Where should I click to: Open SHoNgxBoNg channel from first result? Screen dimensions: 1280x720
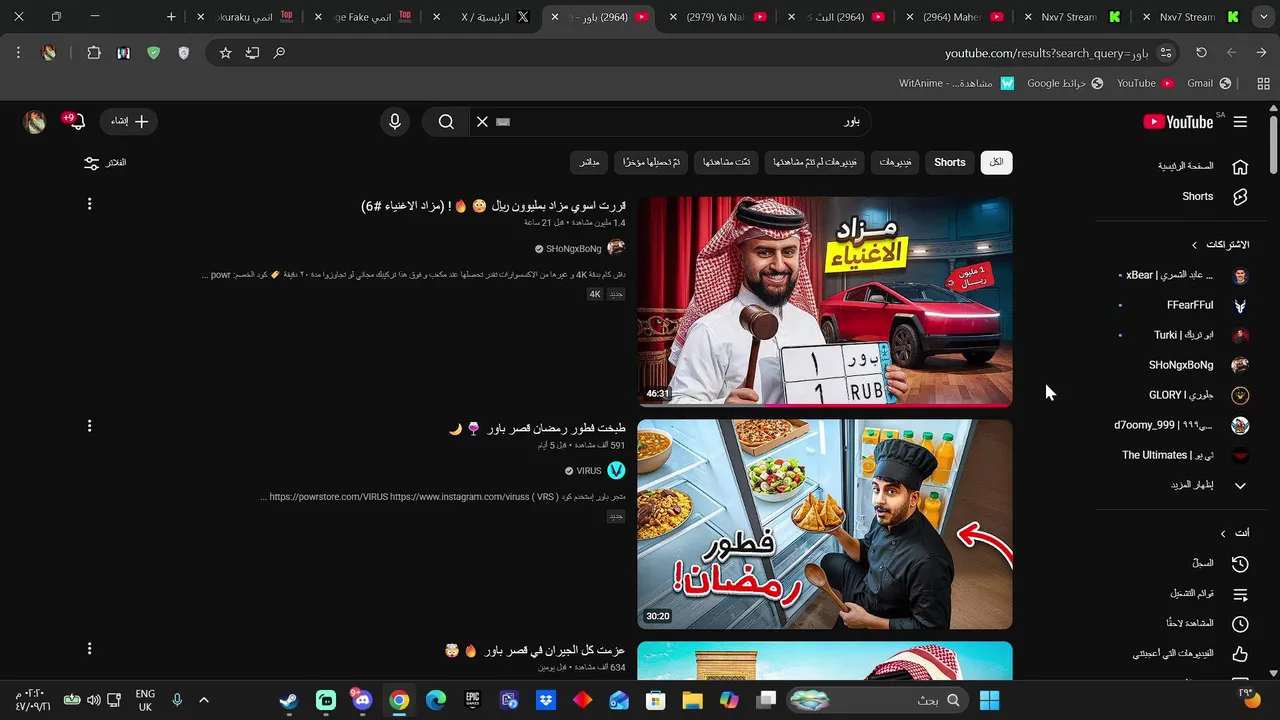pyautogui.click(x=574, y=249)
